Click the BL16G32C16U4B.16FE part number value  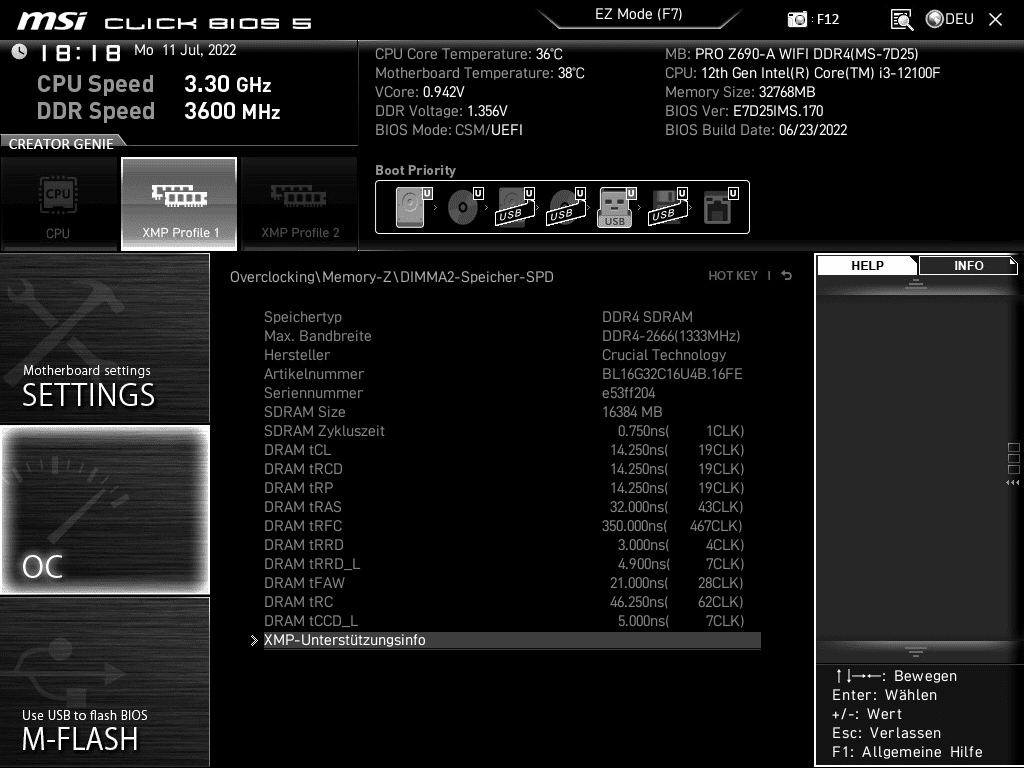coord(672,374)
